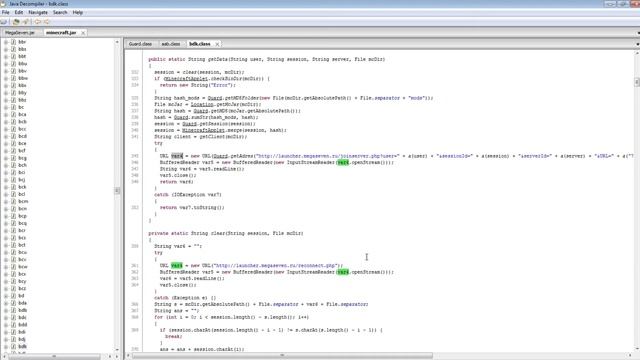Select the bcm entry in the tree
This screenshot has height=360, width=640.
pos(23,202)
